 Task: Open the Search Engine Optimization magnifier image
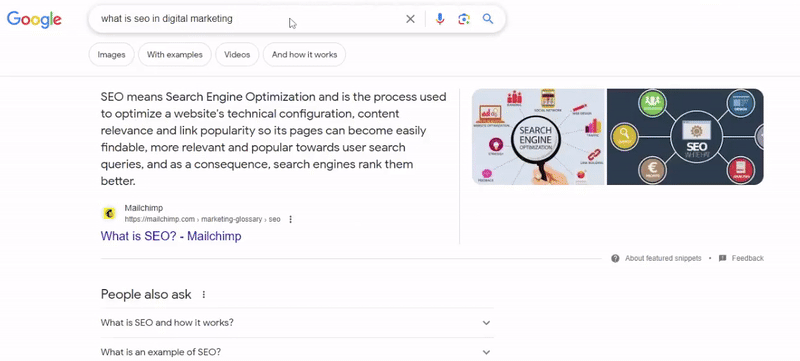point(538,137)
